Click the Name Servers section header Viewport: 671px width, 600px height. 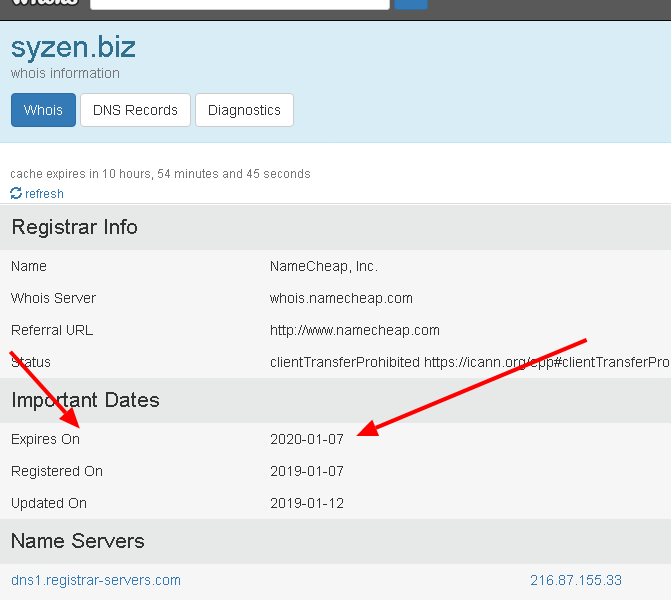[x=78, y=541]
